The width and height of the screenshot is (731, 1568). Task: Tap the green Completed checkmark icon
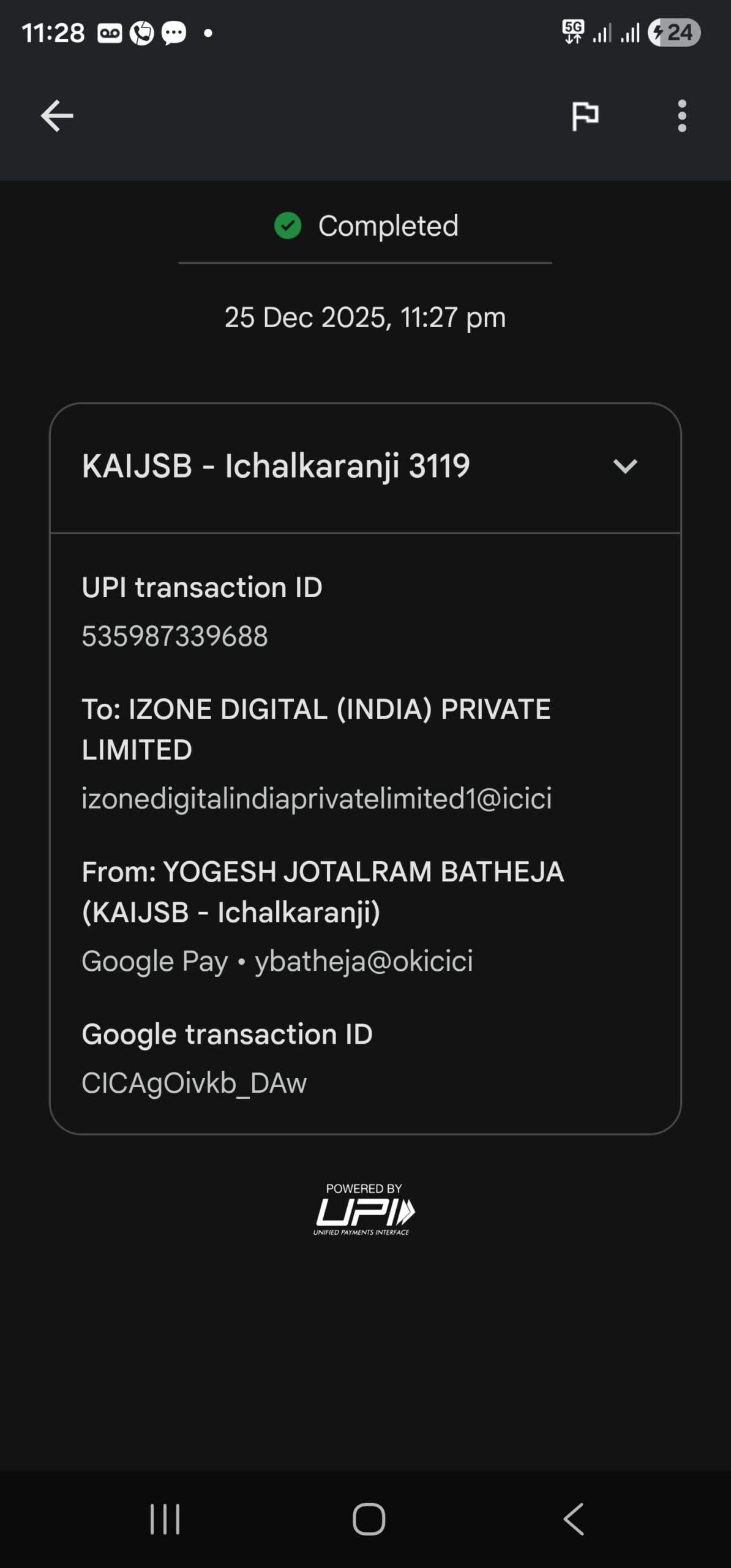[x=288, y=225]
